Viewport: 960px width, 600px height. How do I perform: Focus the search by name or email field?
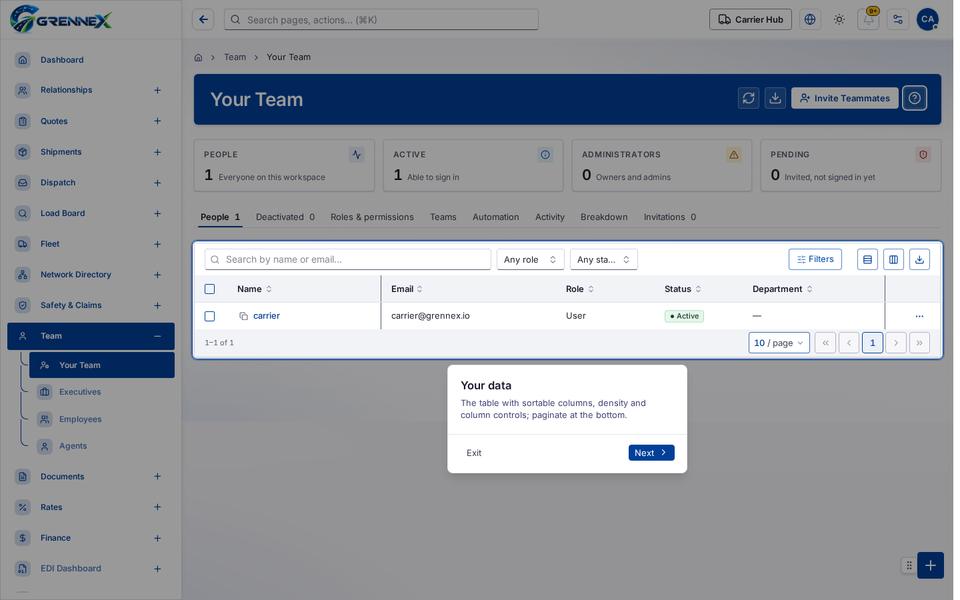tap(348, 260)
